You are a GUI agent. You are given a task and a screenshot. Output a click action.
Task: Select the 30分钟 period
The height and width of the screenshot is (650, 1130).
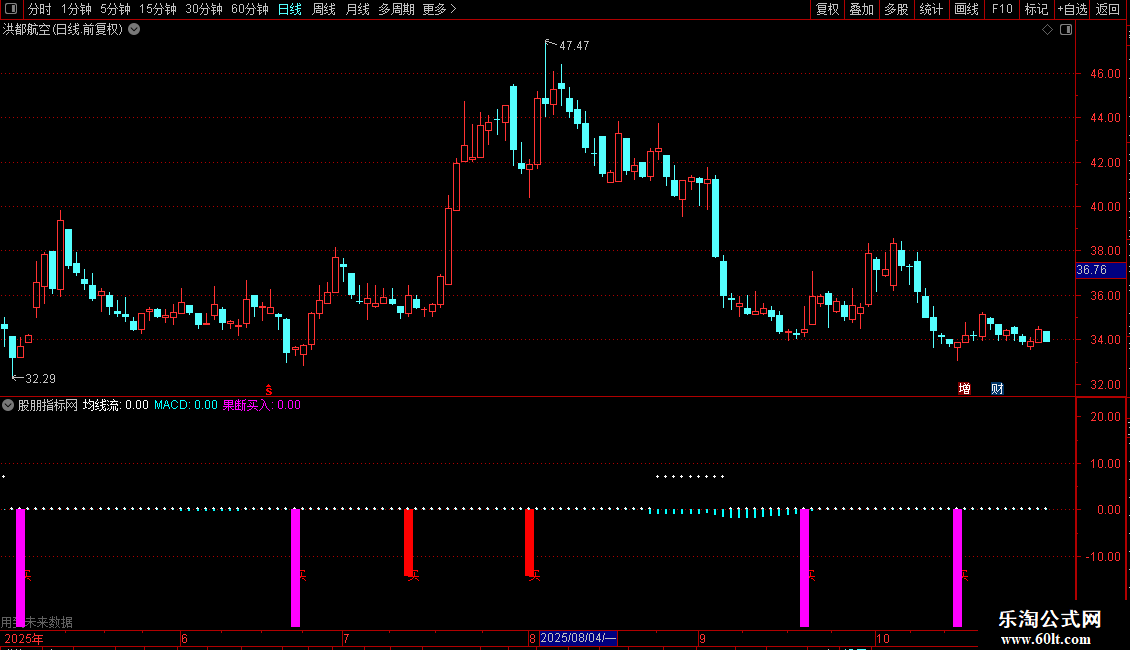tap(204, 9)
